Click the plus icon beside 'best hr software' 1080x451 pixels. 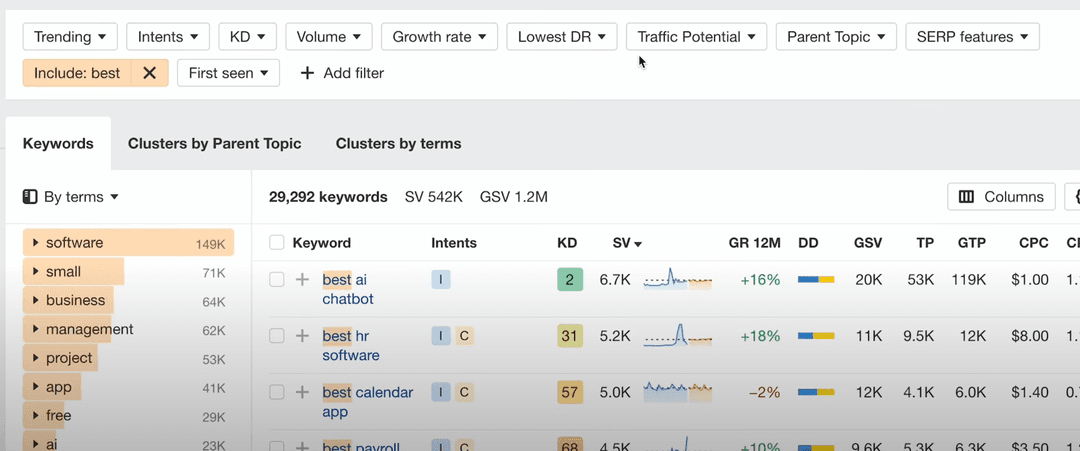click(302, 337)
